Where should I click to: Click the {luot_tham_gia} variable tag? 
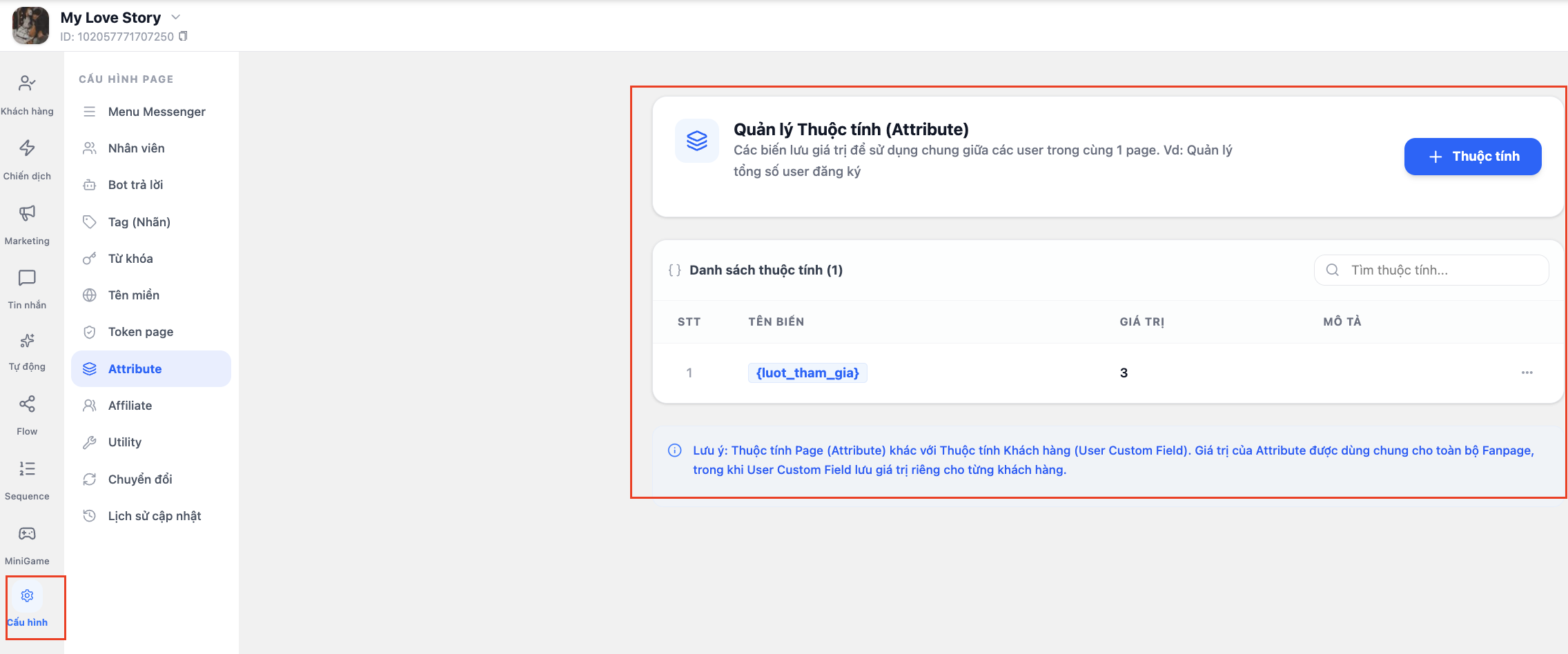click(807, 373)
